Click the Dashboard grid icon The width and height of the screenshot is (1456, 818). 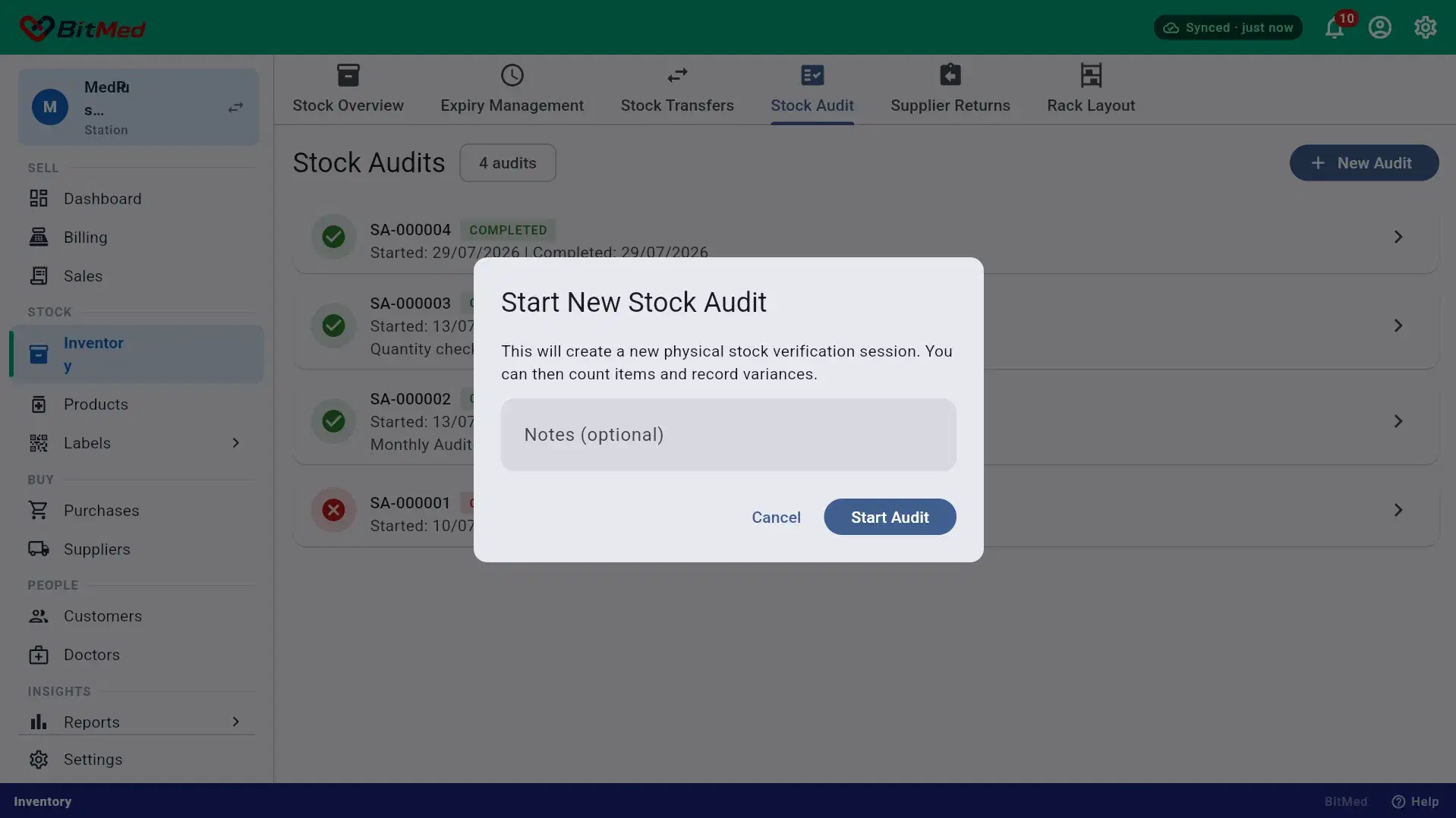(39, 199)
